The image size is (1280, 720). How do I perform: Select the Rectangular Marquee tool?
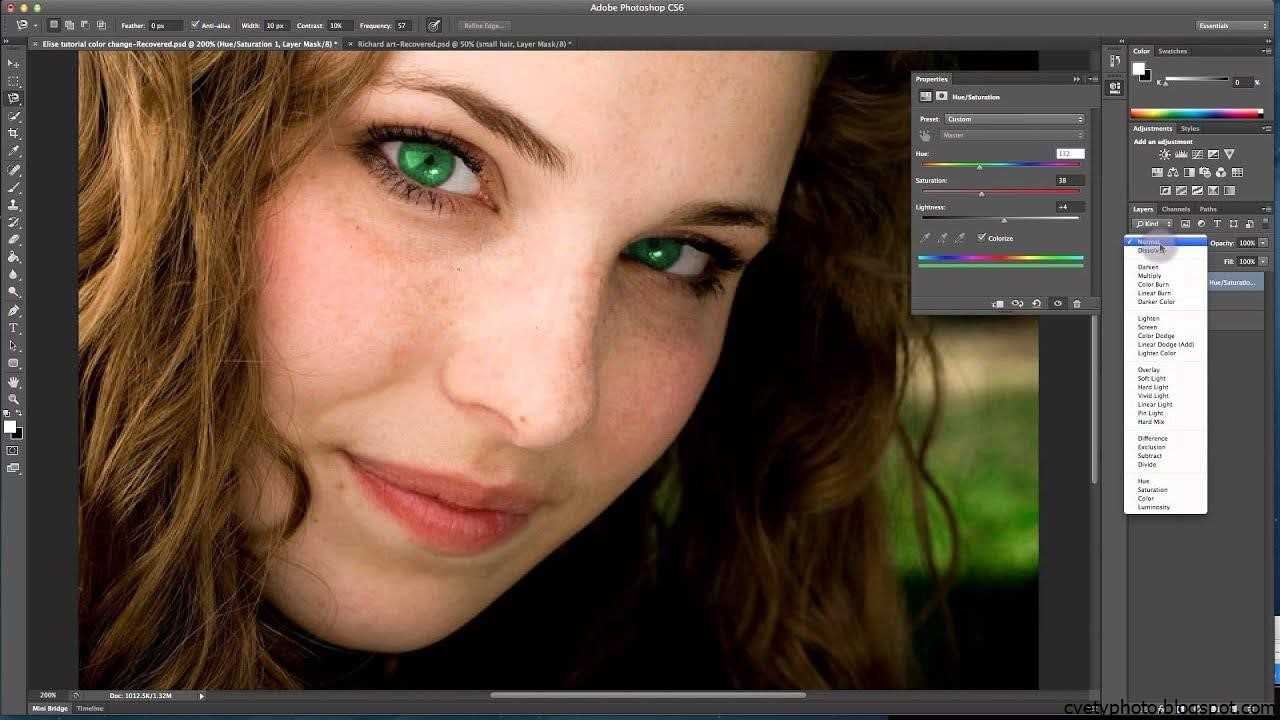tap(14, 81)
